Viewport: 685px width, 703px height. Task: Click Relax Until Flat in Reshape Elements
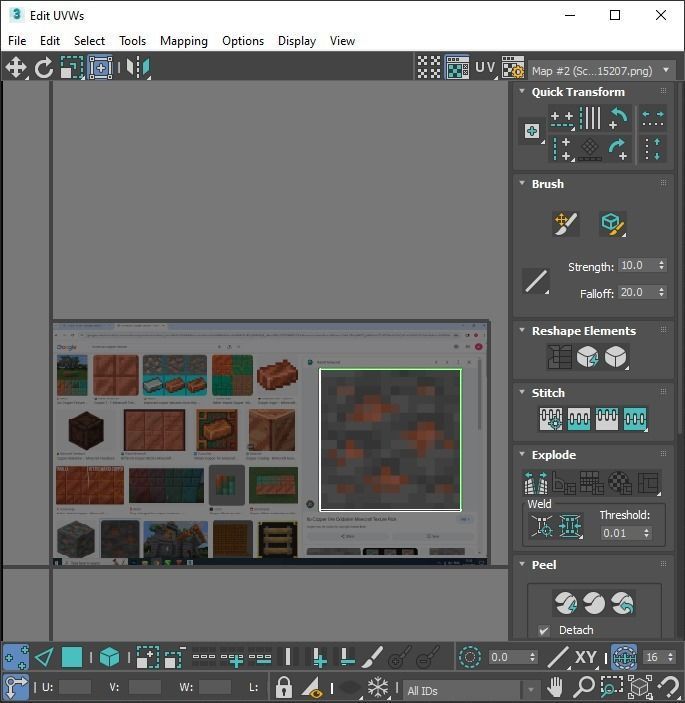coord(587,357)
